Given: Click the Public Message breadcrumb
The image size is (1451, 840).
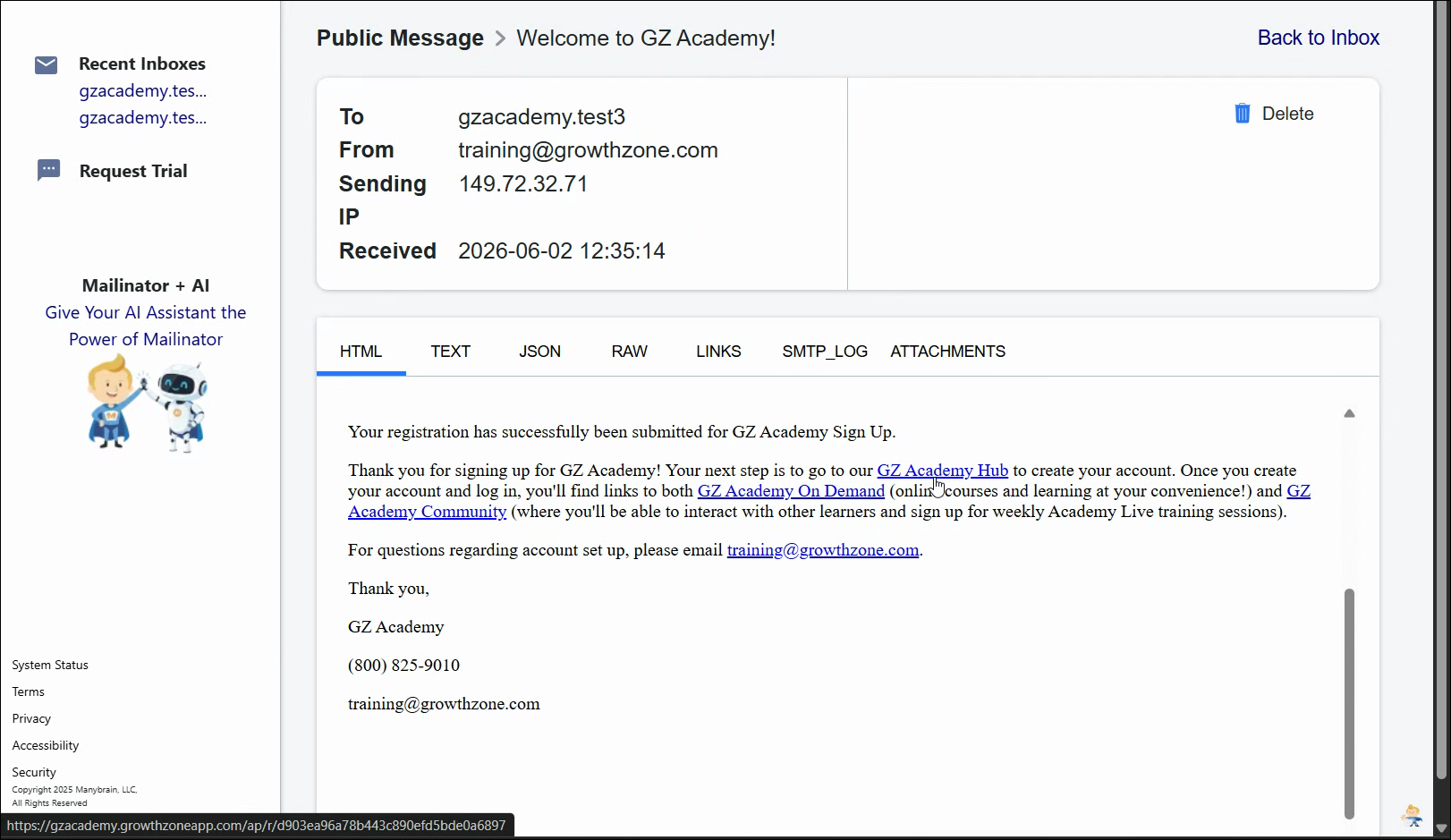Looking at the screenshot, I should (x=400, y=38).
